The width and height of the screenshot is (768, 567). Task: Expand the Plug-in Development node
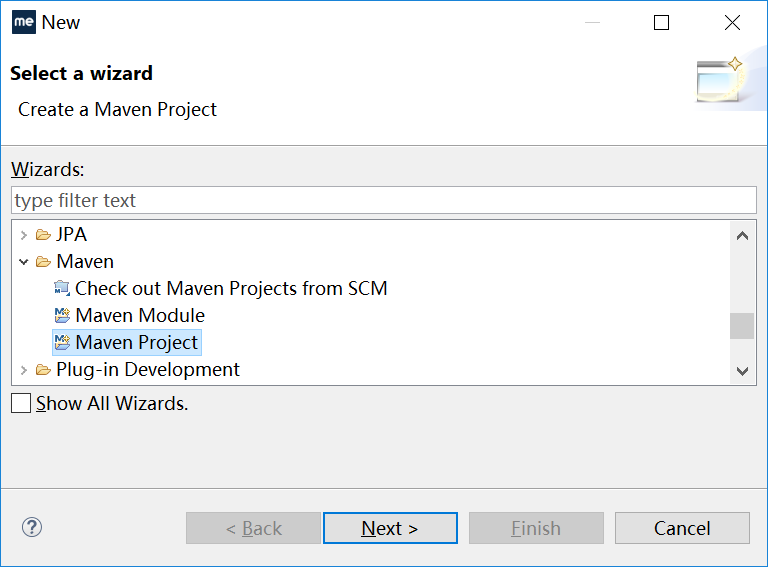click(x=24, y=370)
